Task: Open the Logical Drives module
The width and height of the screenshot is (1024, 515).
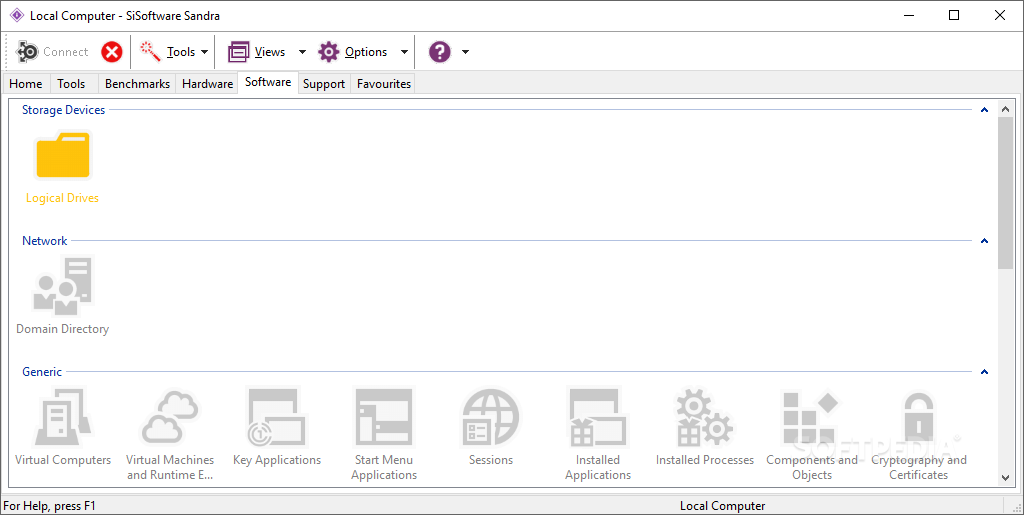Action: [63, 168]
